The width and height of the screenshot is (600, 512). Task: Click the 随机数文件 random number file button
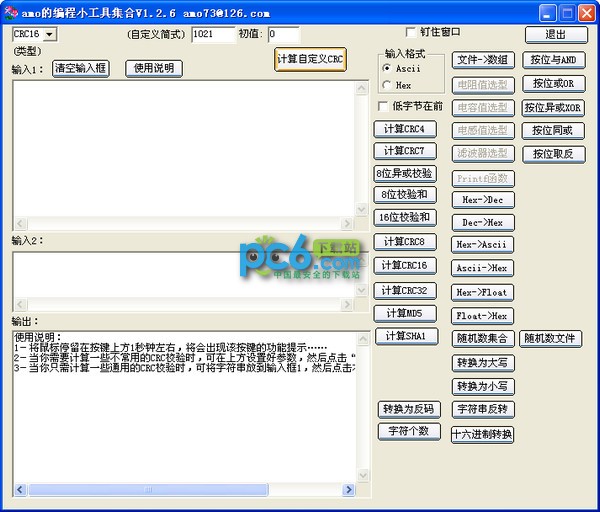tap(550, 339)
